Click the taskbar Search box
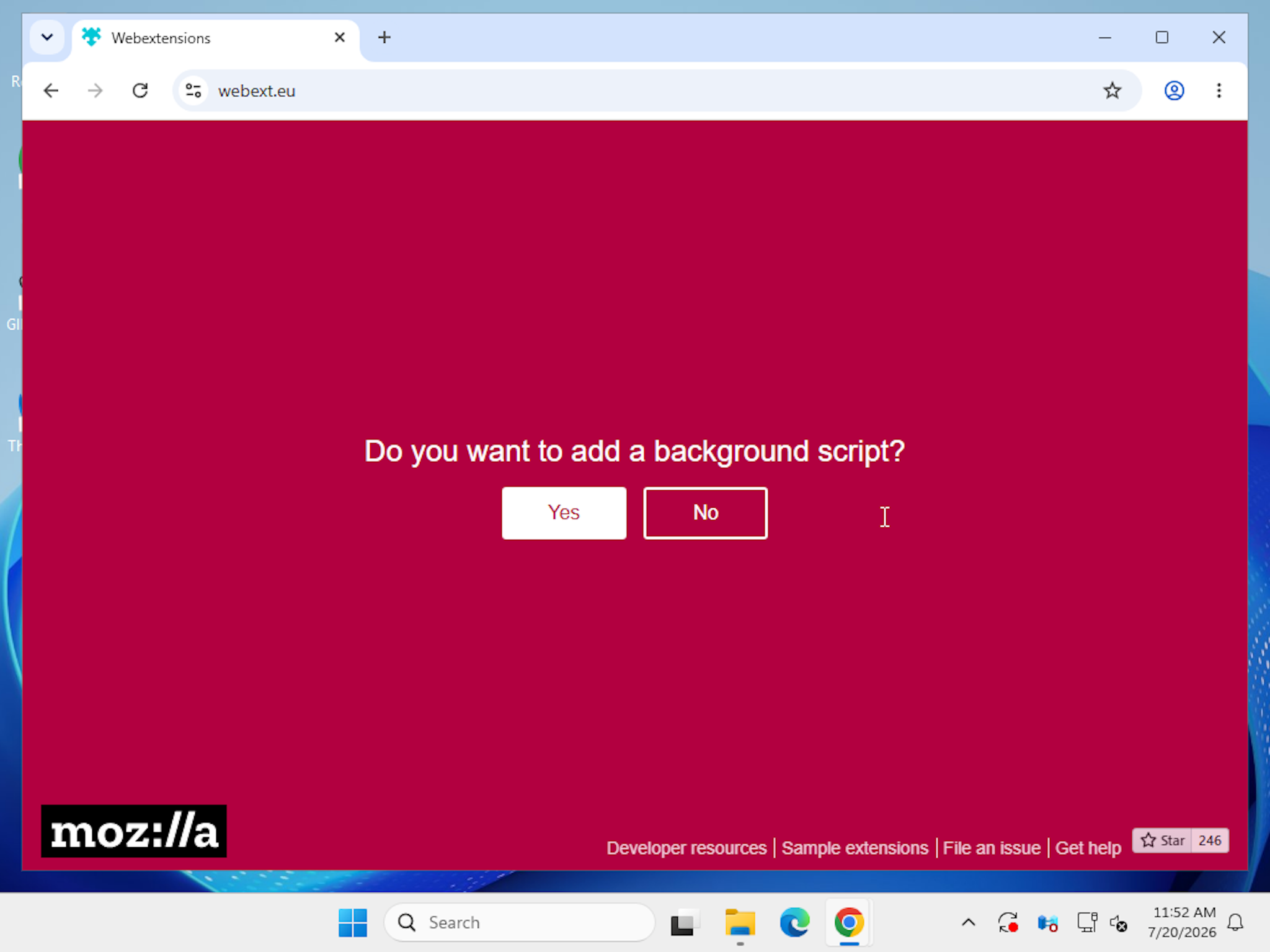The height and width of the screenshot is (952, 1270). coord(519,922)
